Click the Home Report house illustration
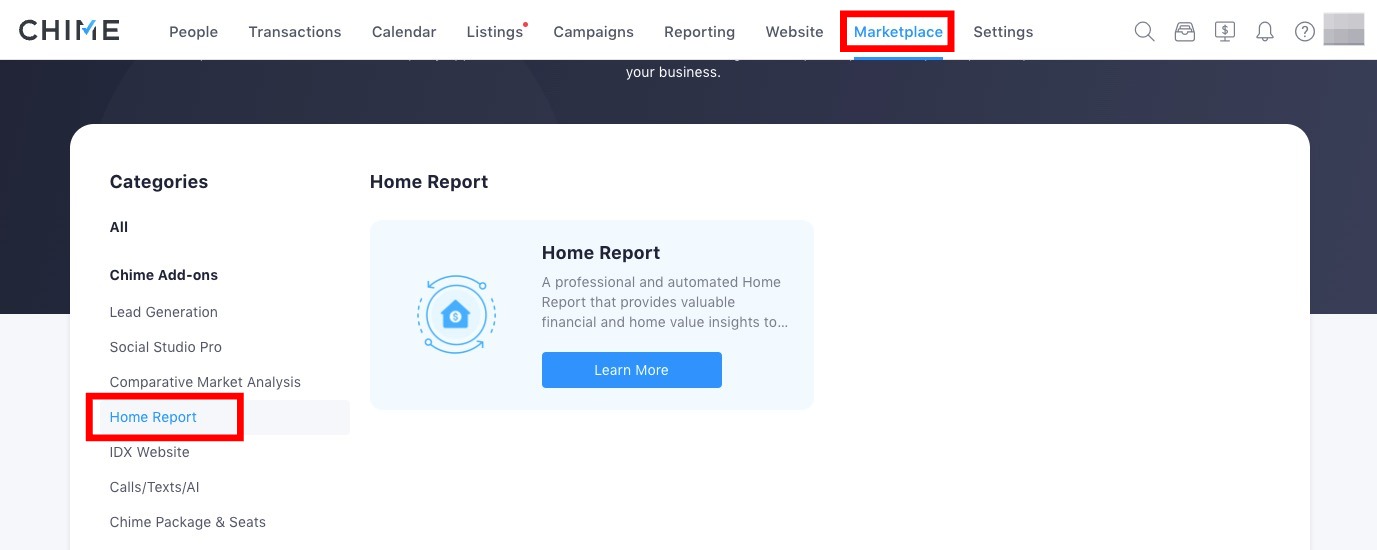The width and height of the screenshot is (1377, 550). pyautogui.click(x=456, y=315)
